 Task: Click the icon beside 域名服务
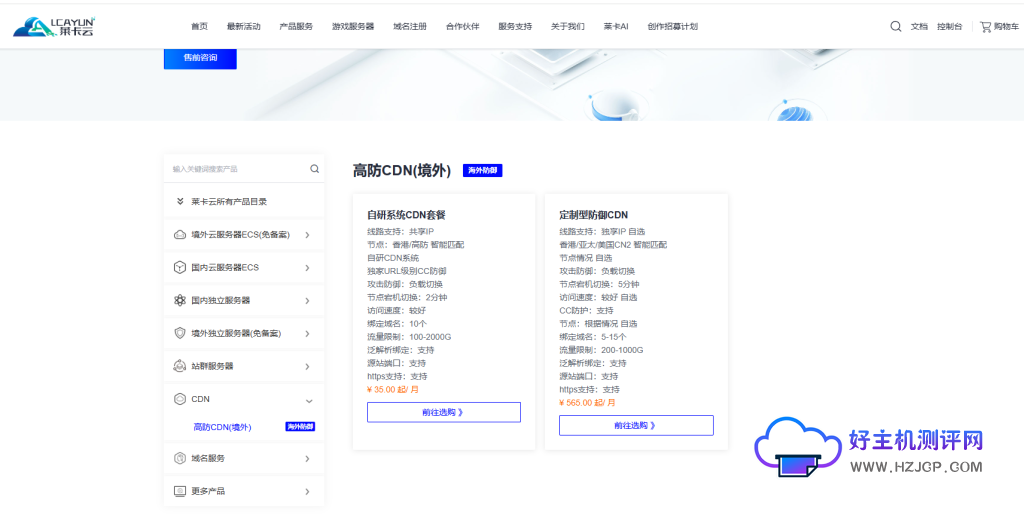pyautogui.click(x=180, y=458)
